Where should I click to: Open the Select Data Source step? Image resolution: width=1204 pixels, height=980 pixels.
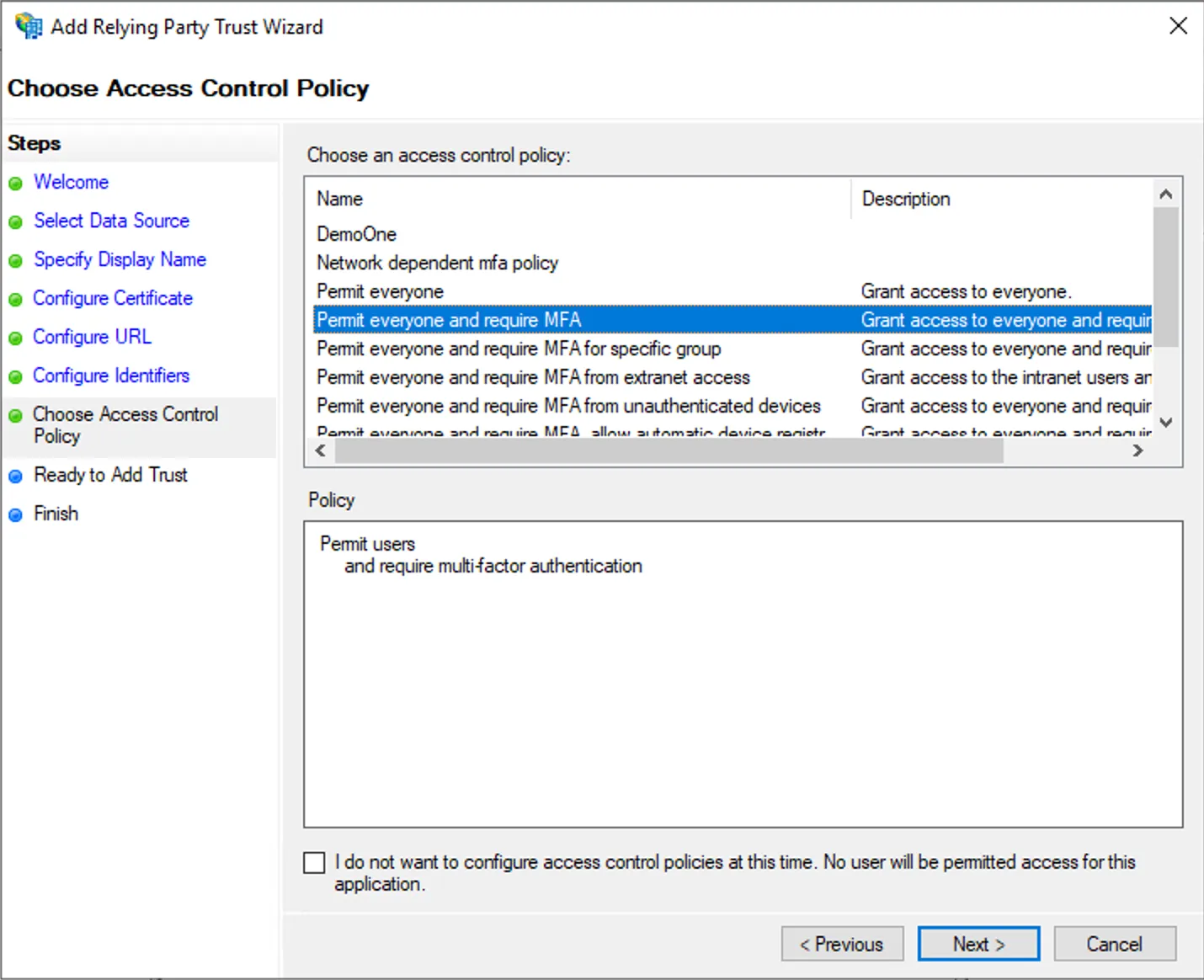click(x=111, y=221)
